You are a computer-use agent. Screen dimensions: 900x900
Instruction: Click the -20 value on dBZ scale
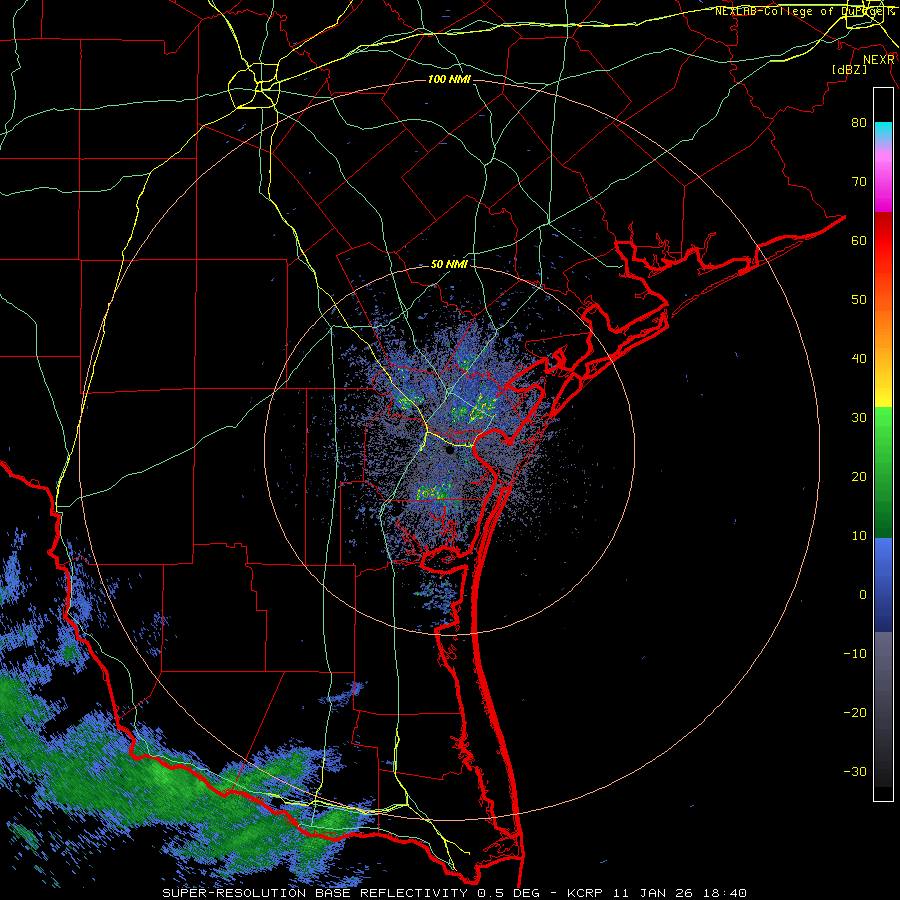click(855, 713)
